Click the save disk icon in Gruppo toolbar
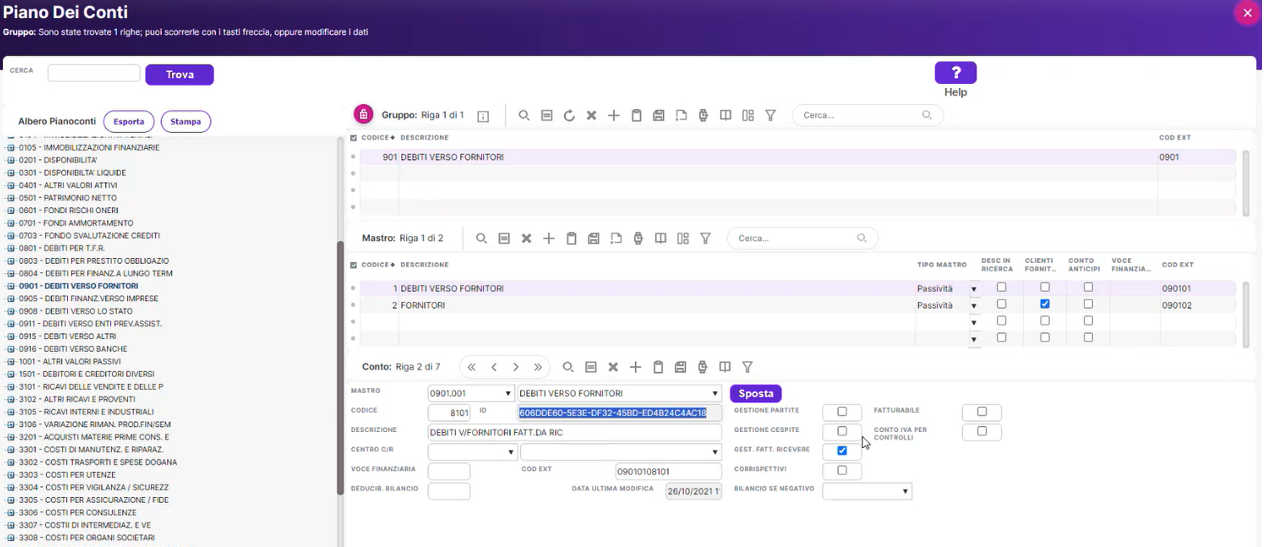 pyautogui.click(x=658, y=116)
